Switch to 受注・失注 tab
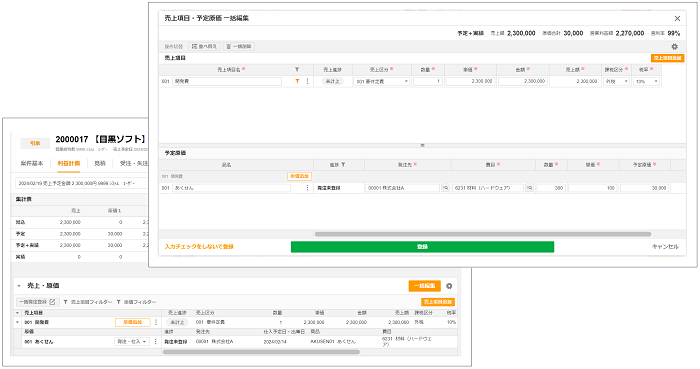The height and width of the screenshot is (369, 700). pyautogui.click(x=133, y=163)
